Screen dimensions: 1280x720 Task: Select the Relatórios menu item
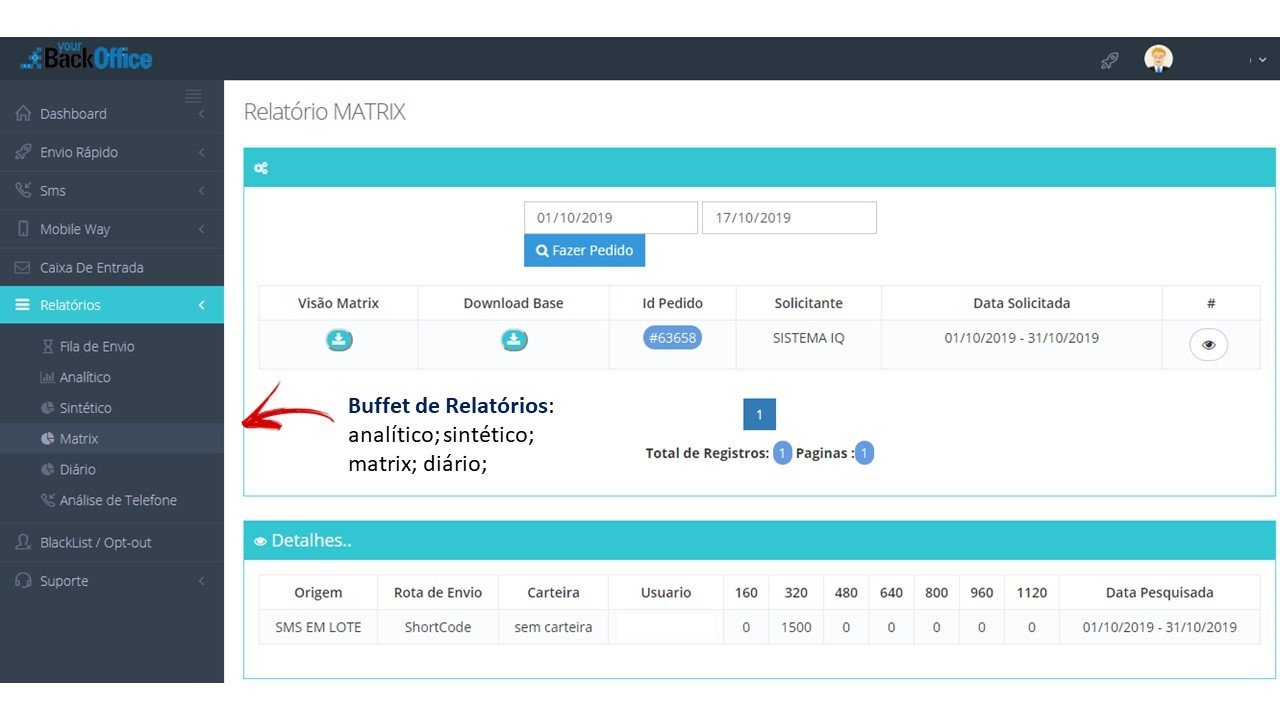pyautogui.click(x=112, y=305)
